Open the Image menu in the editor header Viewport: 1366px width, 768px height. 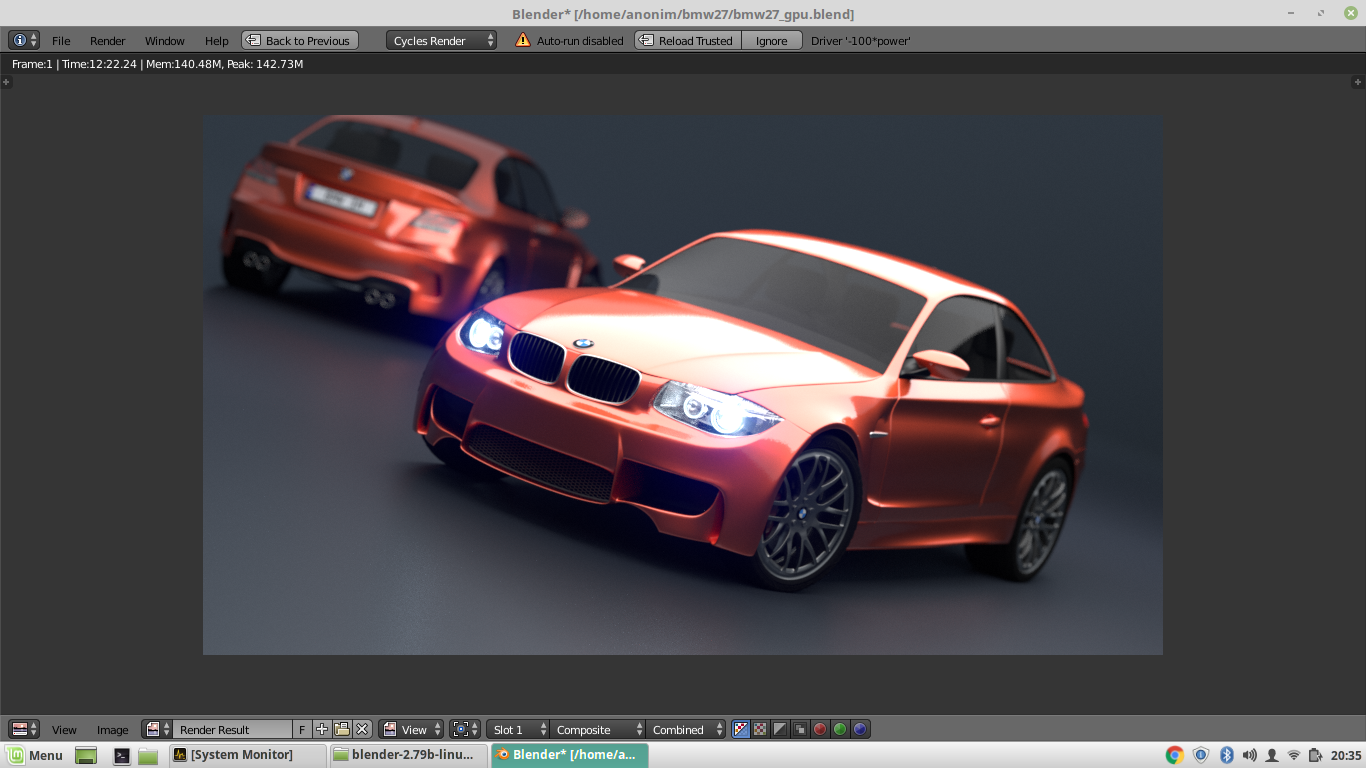pos(112,729)
